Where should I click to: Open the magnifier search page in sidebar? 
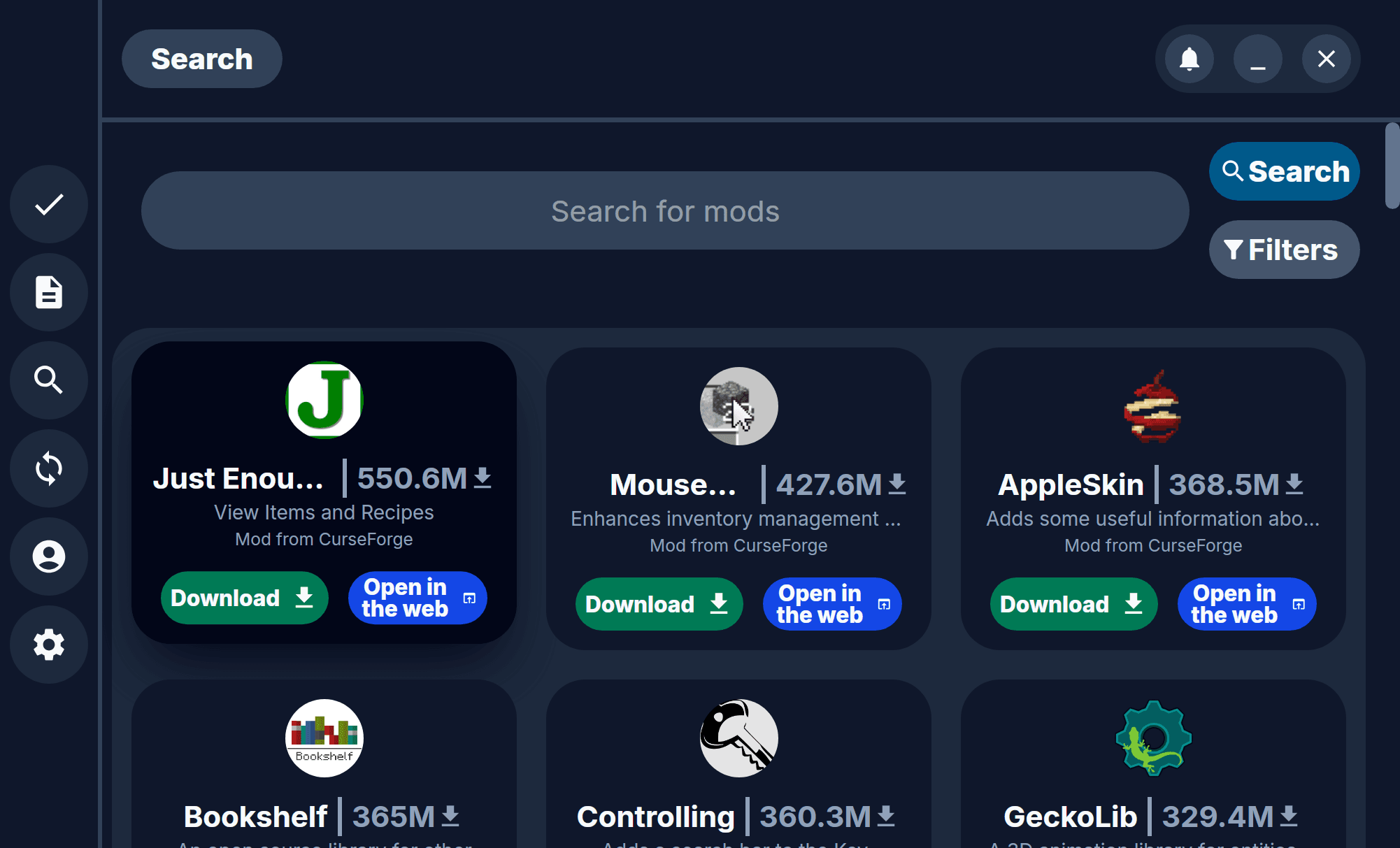tap(49, 380)
